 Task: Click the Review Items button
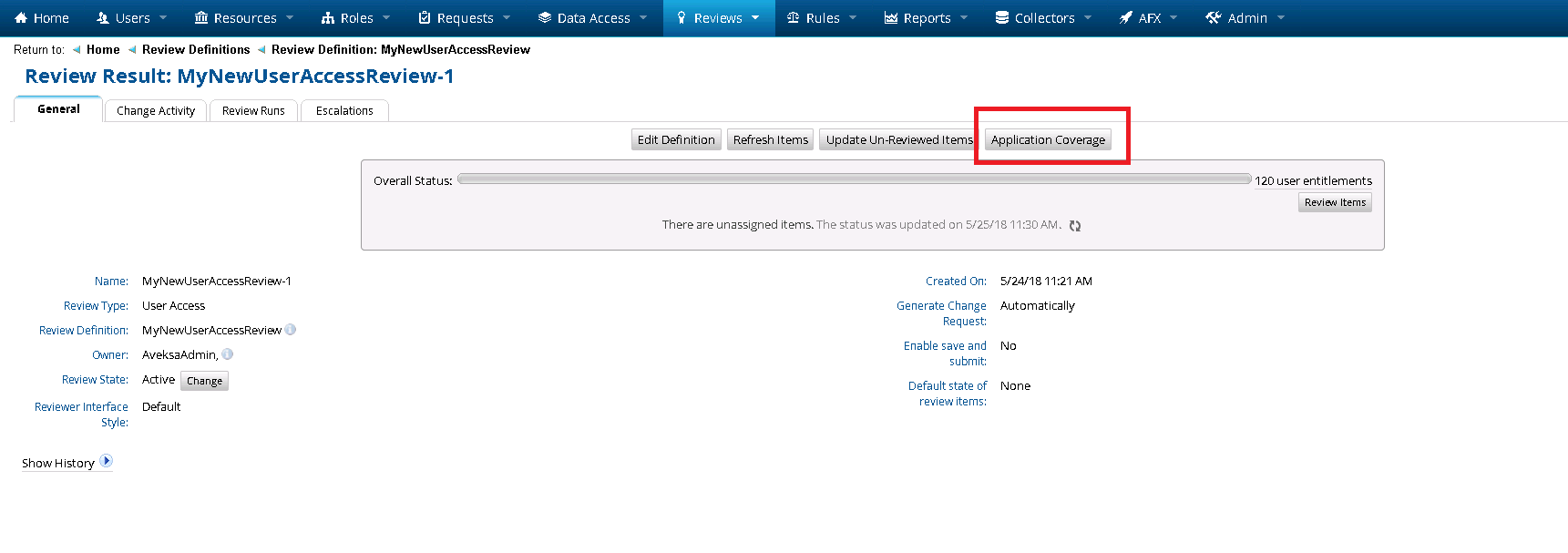click(x=1335, y=202)
